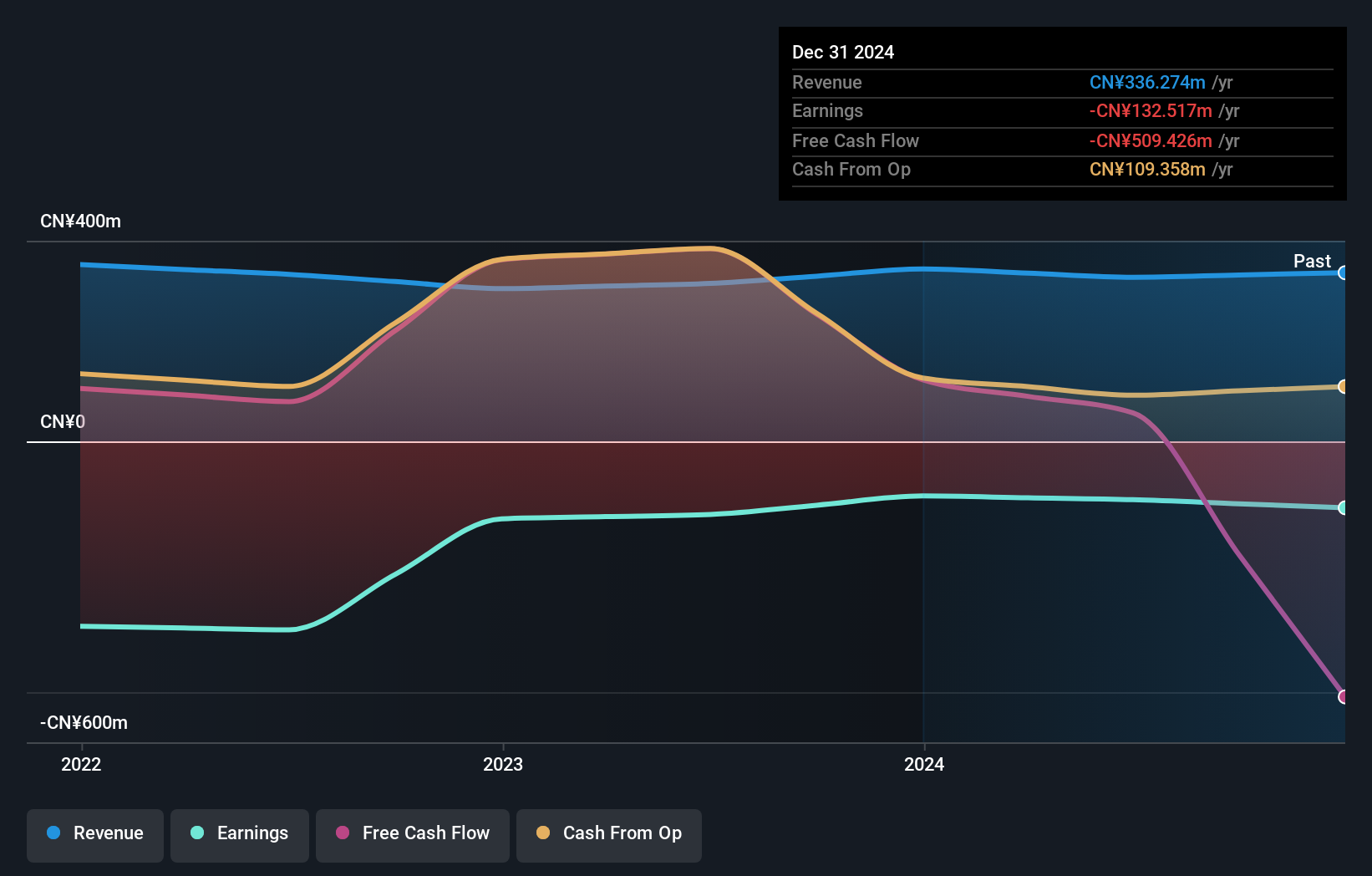Click the free cash flow value -CN¥509.426m
This screenshot has height=876, width=1372.
1151,140
